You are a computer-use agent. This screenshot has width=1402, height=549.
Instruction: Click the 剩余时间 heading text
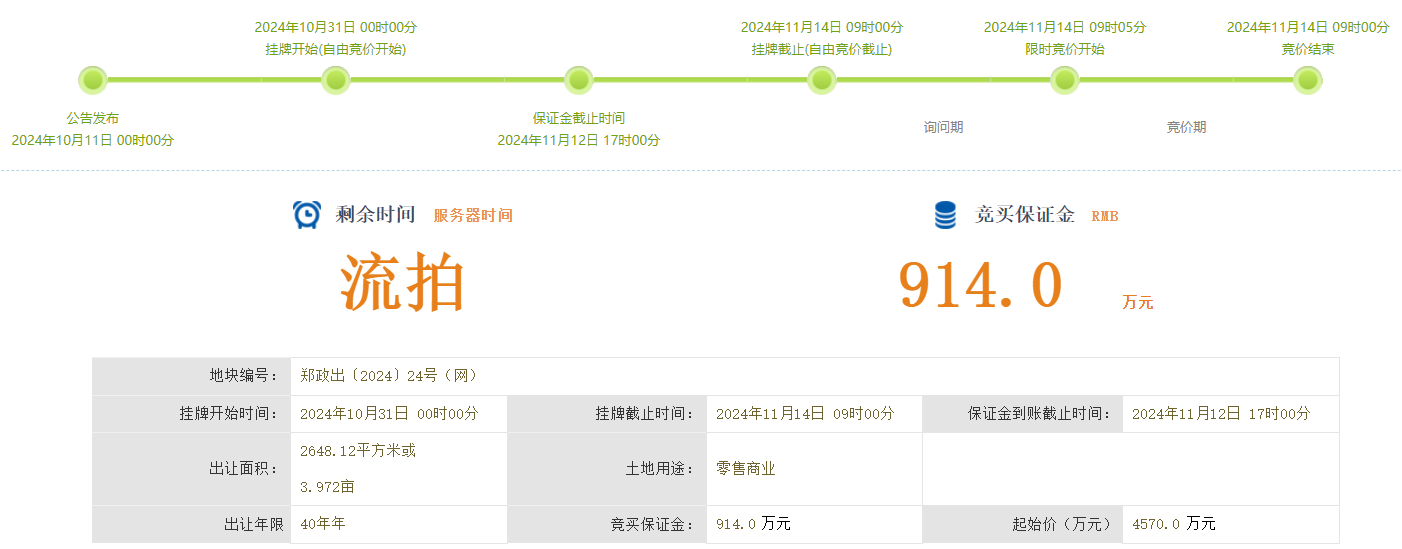(375, 215)
